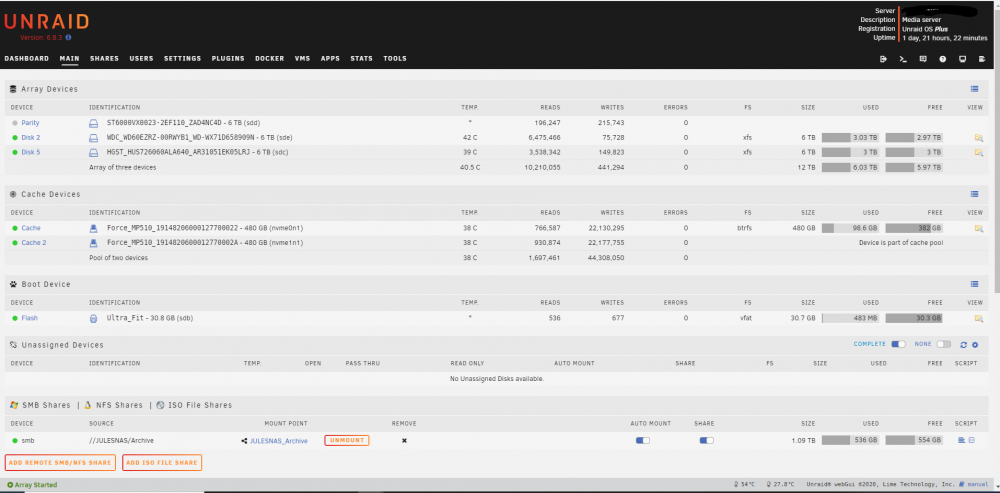Screen dimensions: 1000x493
Task: Open the Parity device link
Action: click(x=30, y=122)
